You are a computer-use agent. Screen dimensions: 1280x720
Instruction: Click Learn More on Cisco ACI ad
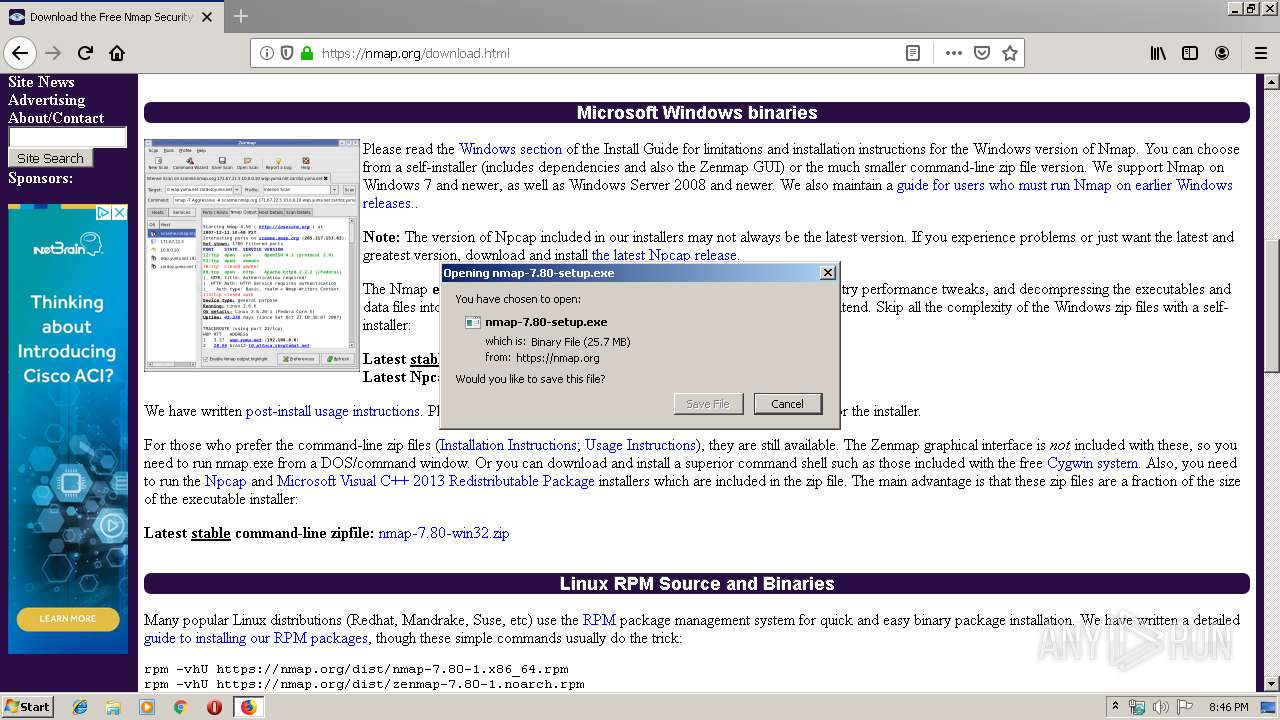67,618
